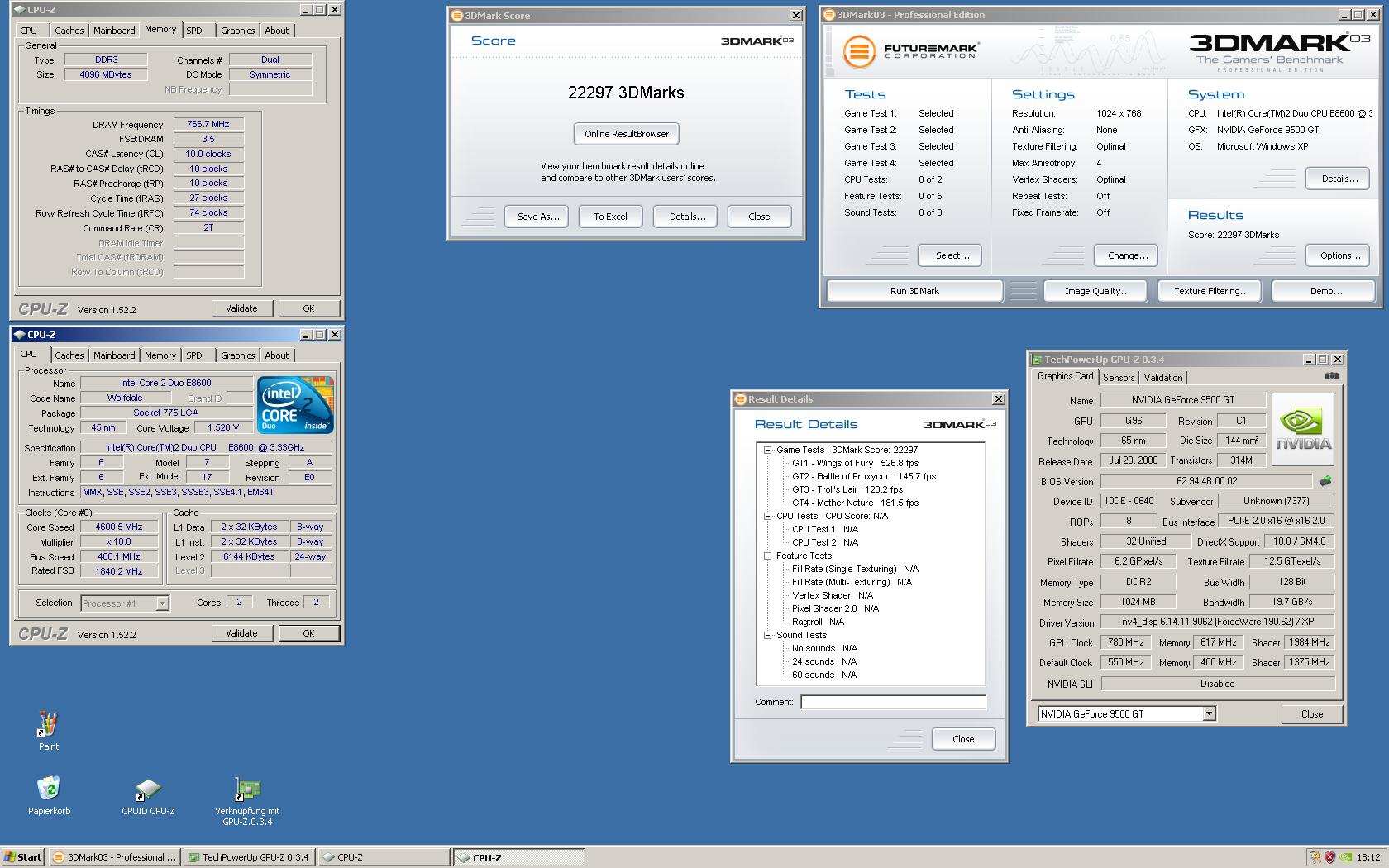Open the GPU selection dropdown in GPU-Z
Image resolution: width=1389 pixels, height=868 pixels.
pyautogui.click(x=1209, y=714)
